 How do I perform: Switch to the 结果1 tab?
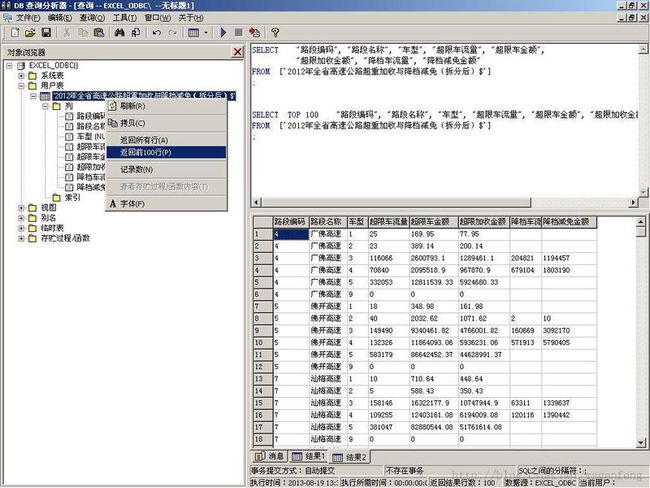309,456
